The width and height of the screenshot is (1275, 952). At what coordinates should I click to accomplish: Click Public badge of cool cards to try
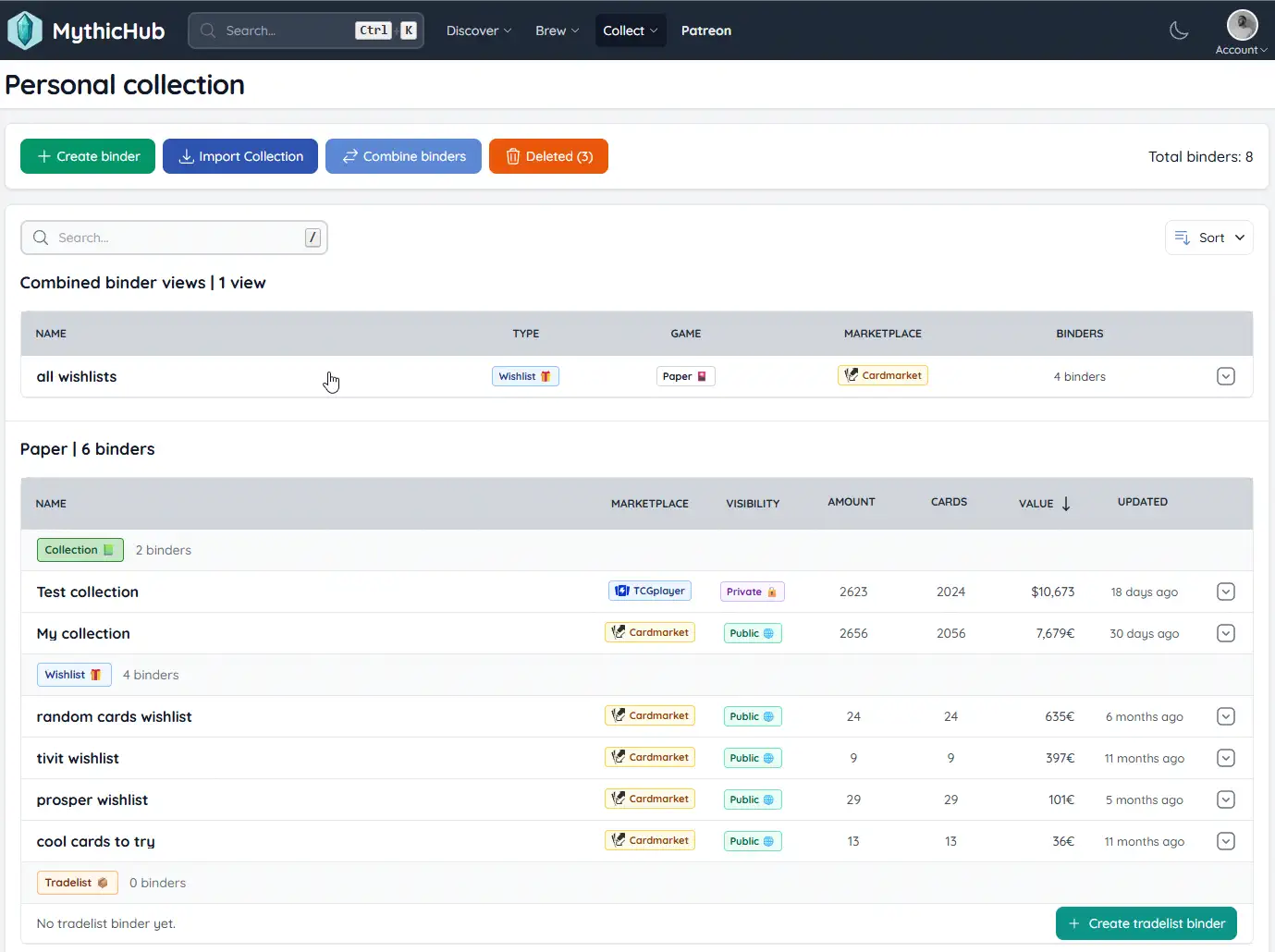pyautogui.click(x=753, y=841)
